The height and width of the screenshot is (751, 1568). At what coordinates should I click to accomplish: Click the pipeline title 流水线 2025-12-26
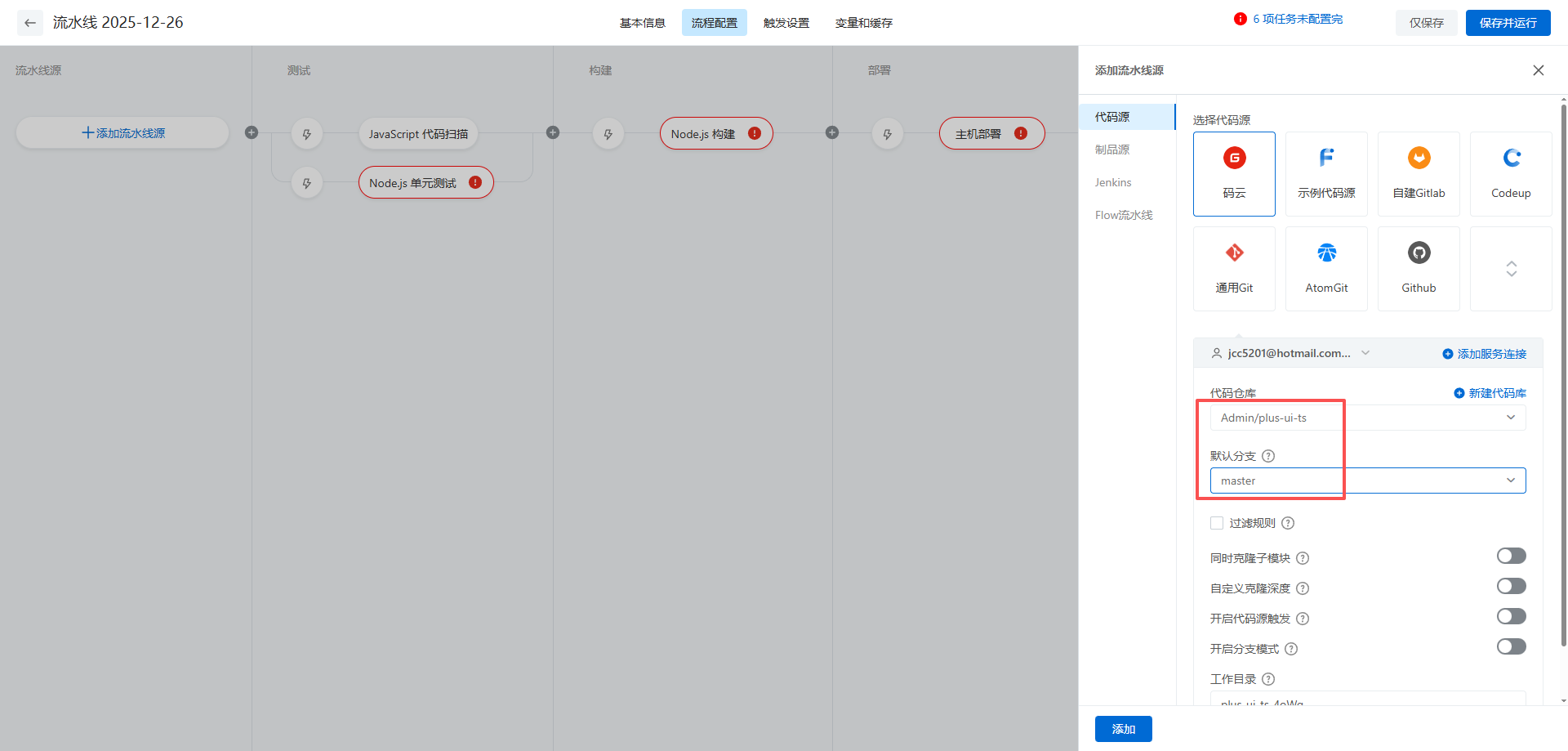click(118, 22)
